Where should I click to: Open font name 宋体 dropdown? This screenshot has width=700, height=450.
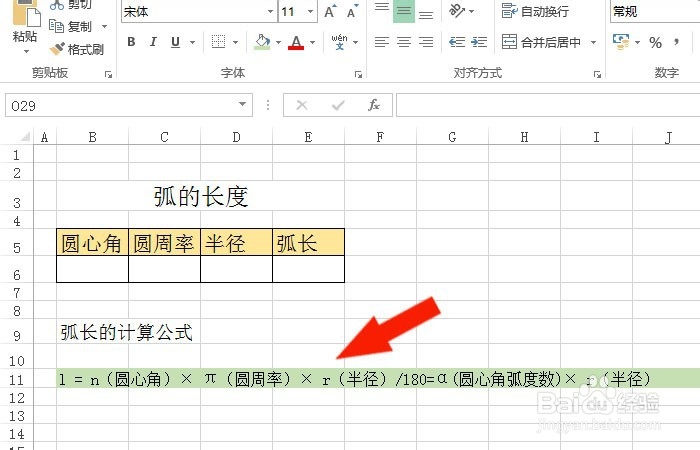pos(270,11)
